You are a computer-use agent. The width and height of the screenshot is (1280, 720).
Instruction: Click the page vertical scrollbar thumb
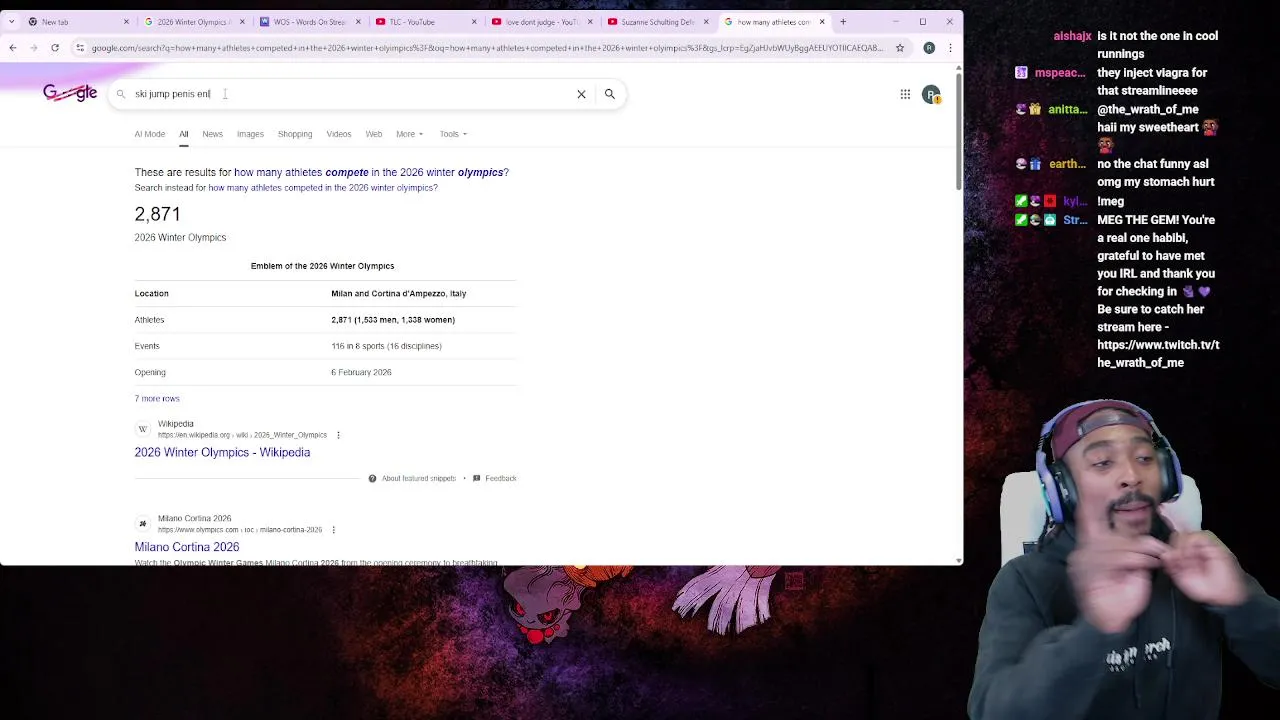click(959, 129)
